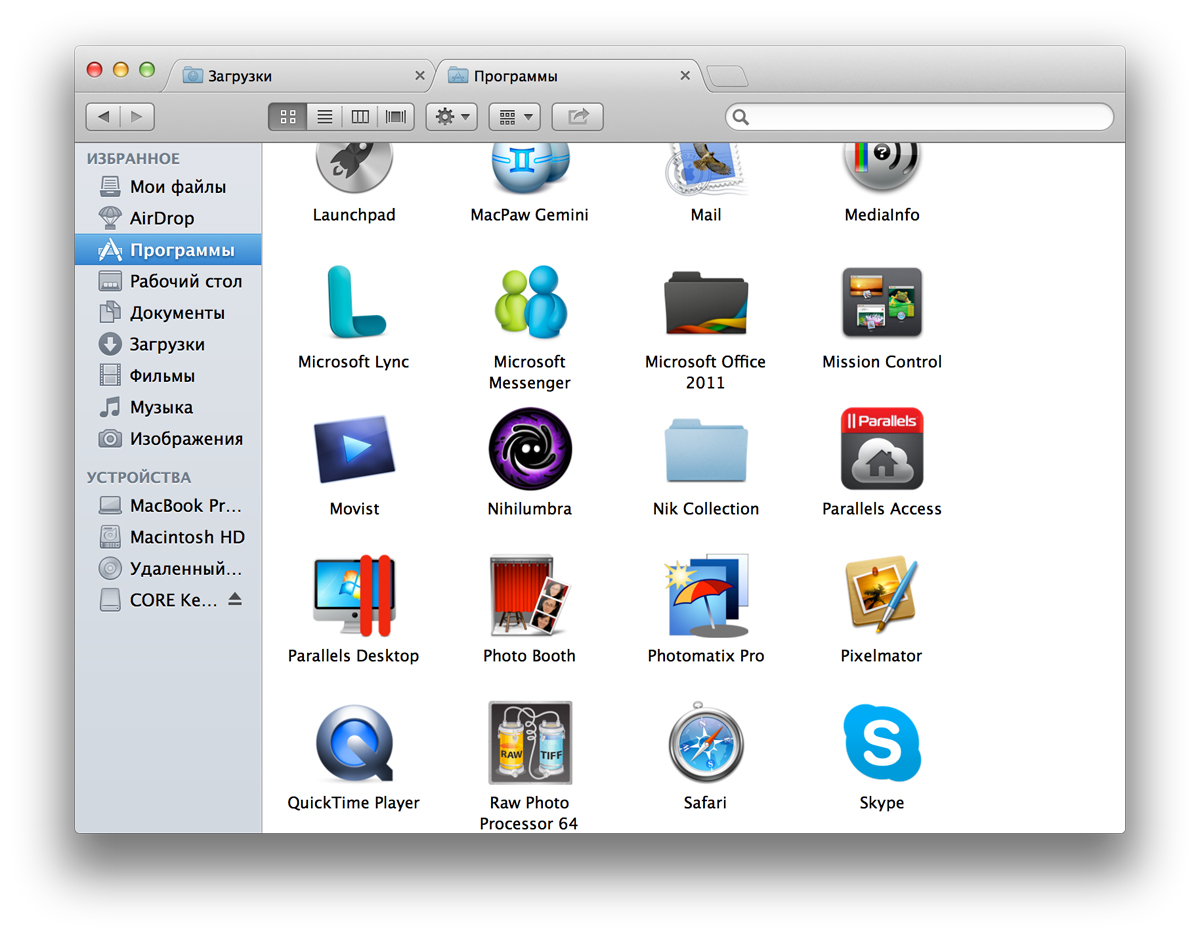Select the Mail app icon

[705, 167]
